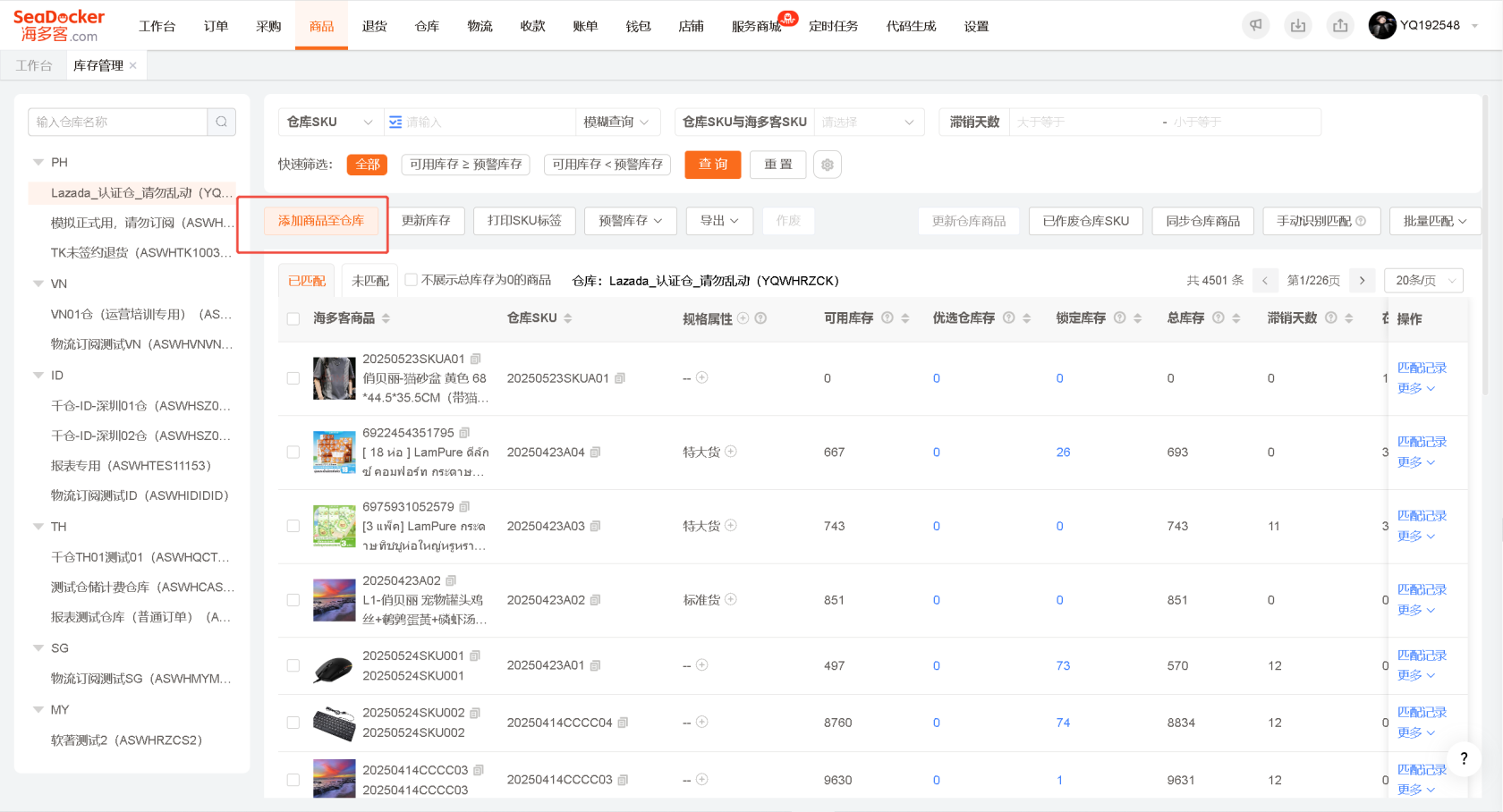Open the 模糊查询 match mode dropdown
1503x812 pixels.
click(617, 122)
